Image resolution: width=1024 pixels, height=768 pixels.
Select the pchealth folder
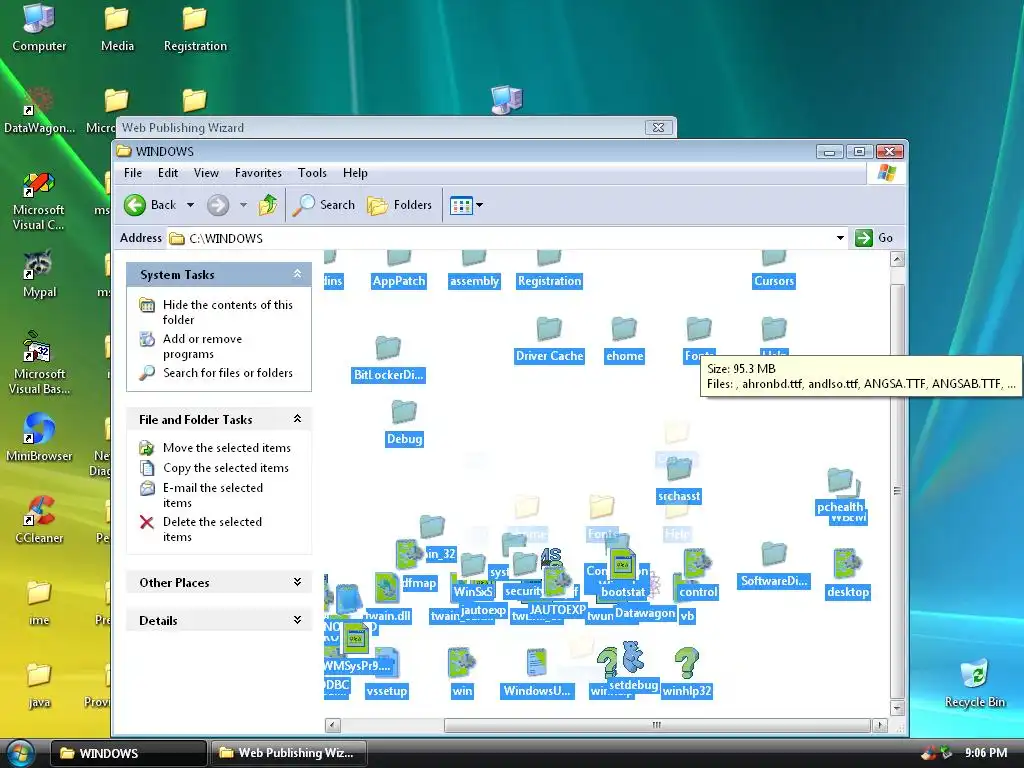(840, 491)
